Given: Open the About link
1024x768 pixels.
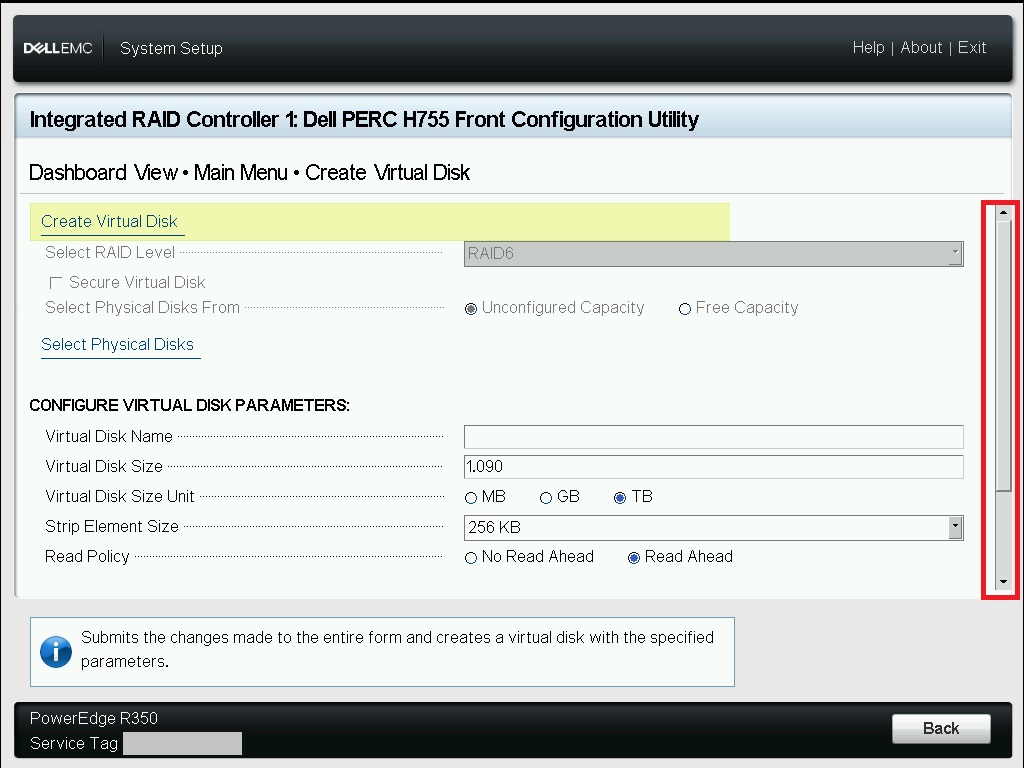Looking at the screenshot, I should click(x=921, y=48).
